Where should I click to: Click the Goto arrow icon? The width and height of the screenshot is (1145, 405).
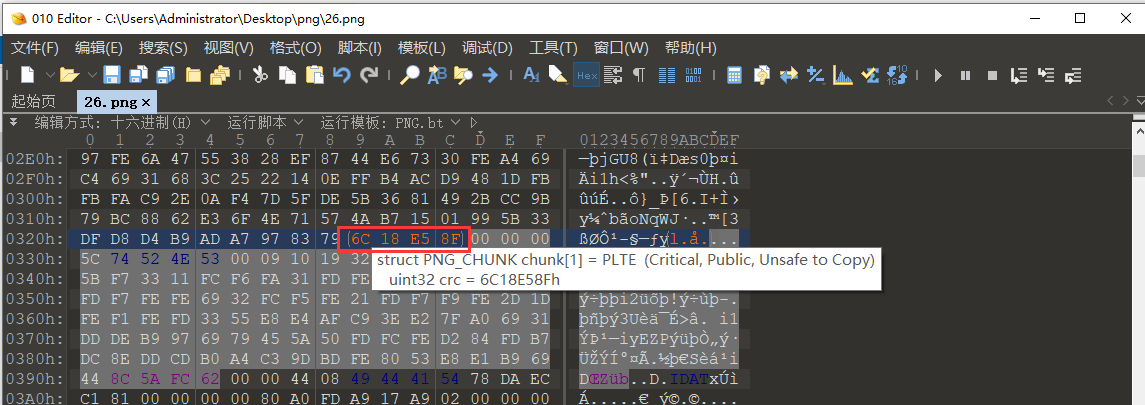[490, 75]
